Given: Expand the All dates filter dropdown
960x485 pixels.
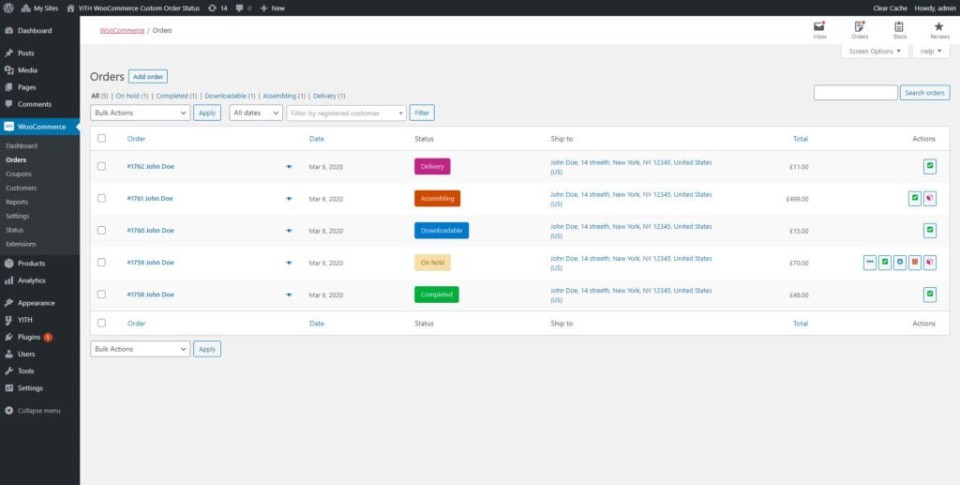Looking at the screenshot, I should pyautogui.click(x=254, y=113).
